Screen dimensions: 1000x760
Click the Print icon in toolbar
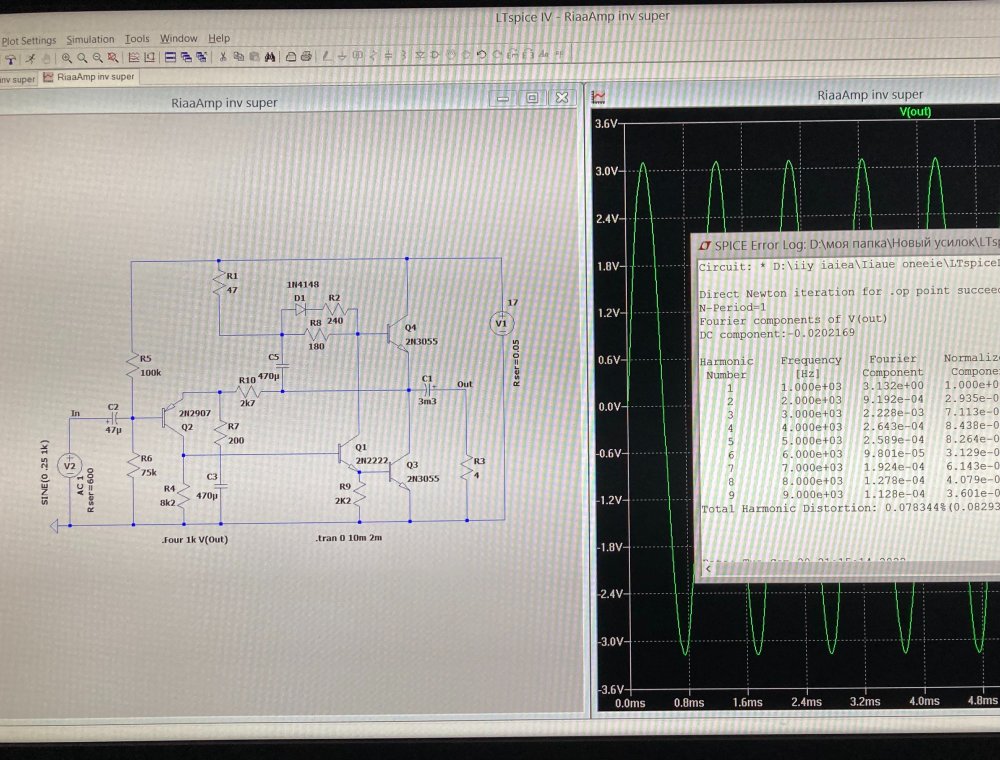[307, 58]
